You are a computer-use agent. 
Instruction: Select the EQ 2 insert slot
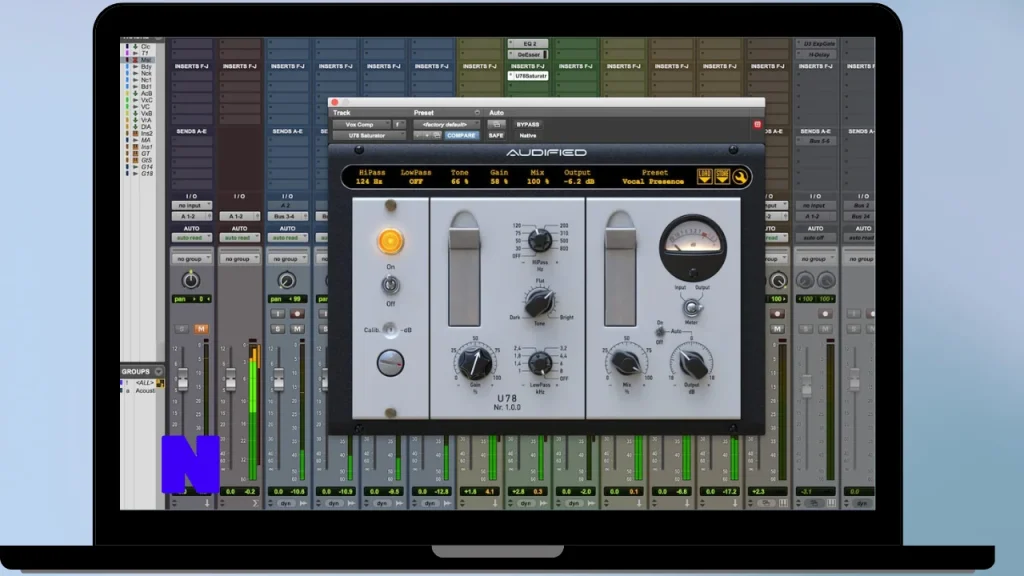pyautogui.click(x=528, y=44)
